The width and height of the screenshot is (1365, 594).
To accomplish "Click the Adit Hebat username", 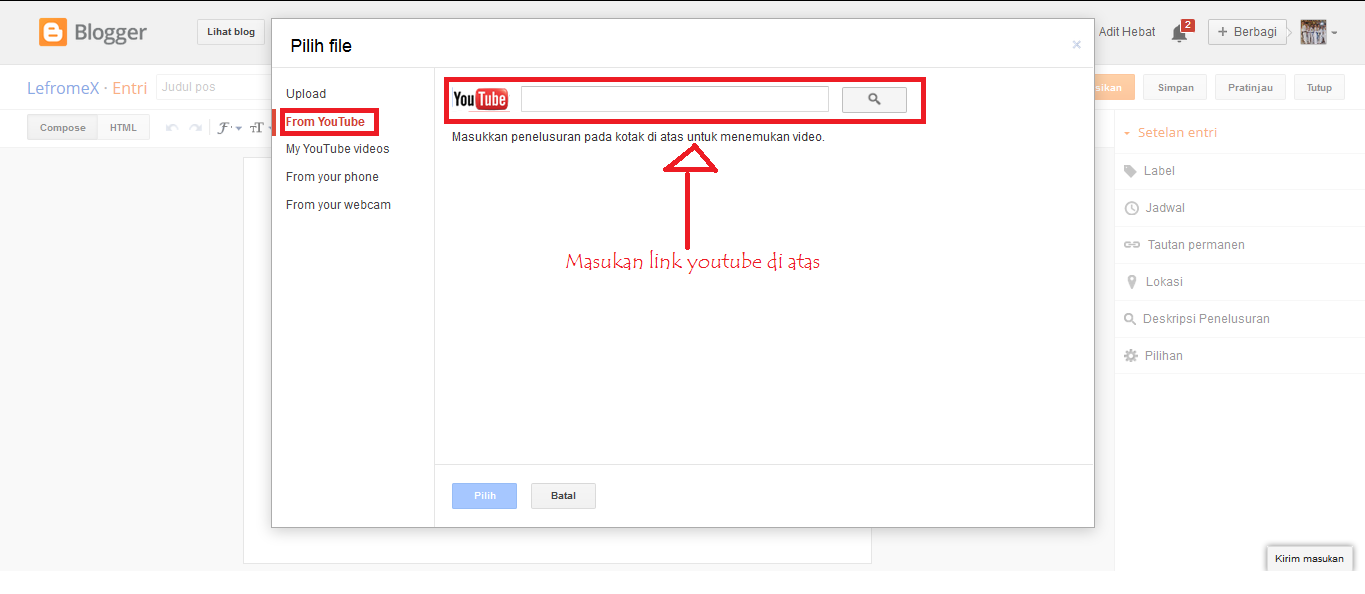I will (x=1127, y=32).
